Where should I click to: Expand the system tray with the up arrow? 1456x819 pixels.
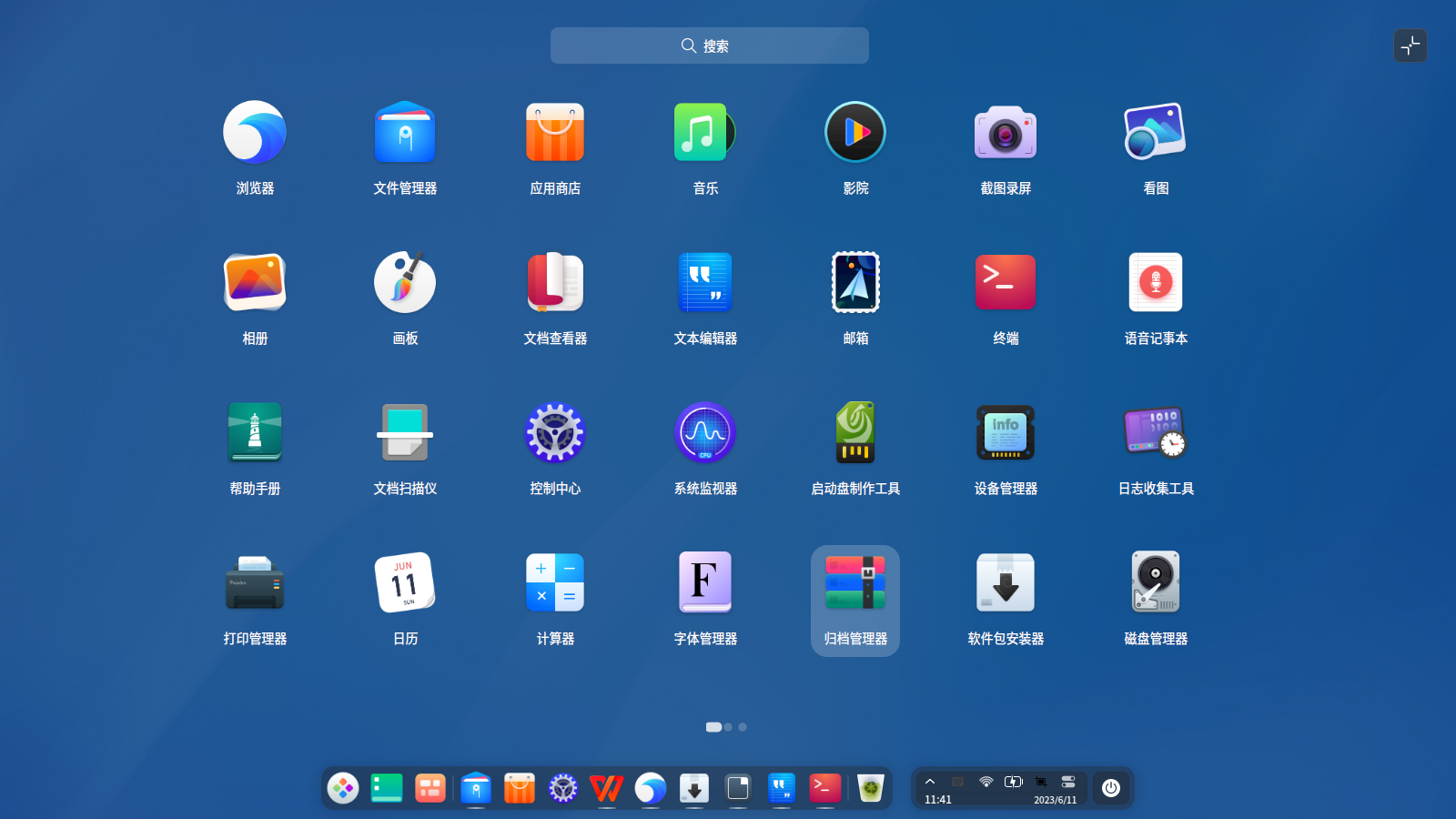pos(930,782)
